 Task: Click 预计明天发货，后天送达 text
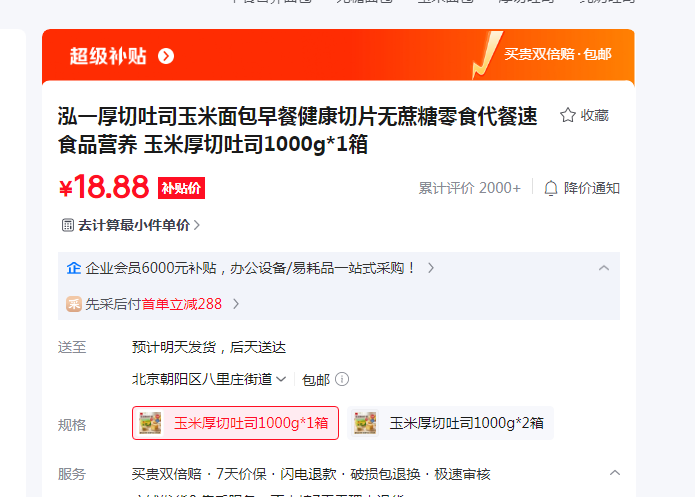[x=209, y=347]
